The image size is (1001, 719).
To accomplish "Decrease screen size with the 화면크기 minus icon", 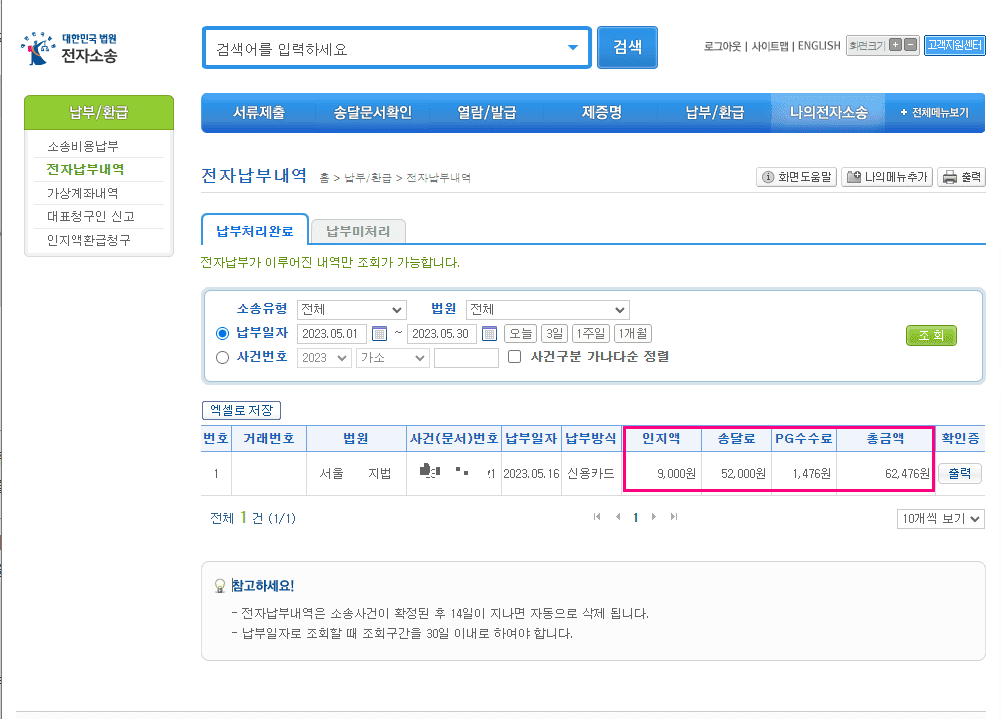I will 911,45.
